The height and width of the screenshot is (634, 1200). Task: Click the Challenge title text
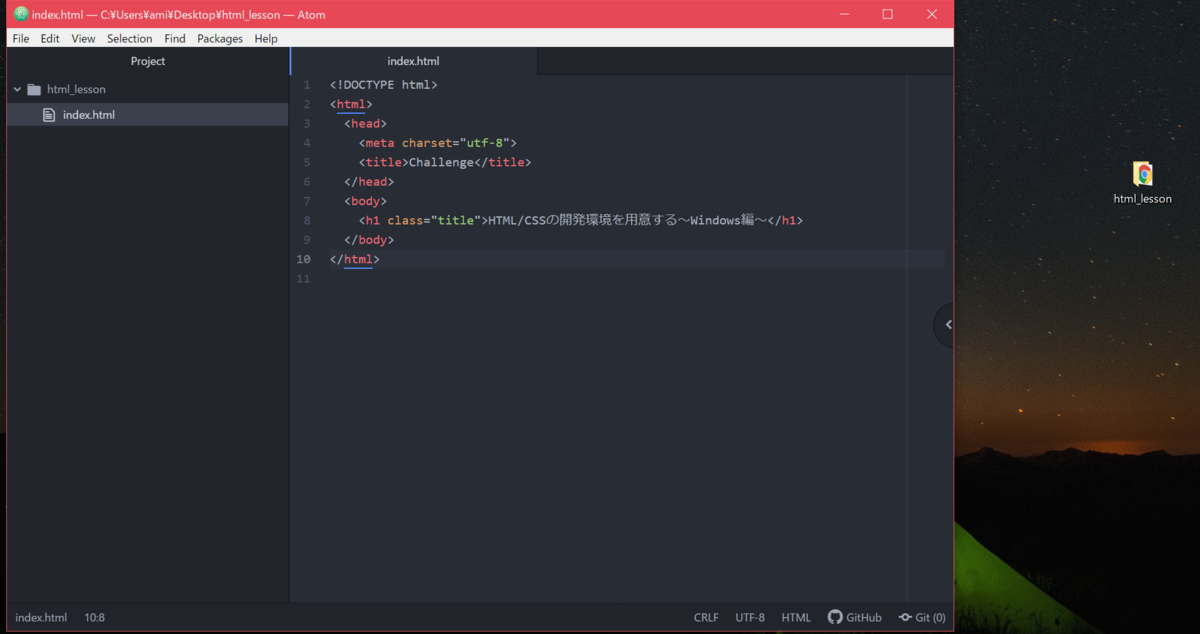(441, 162)
